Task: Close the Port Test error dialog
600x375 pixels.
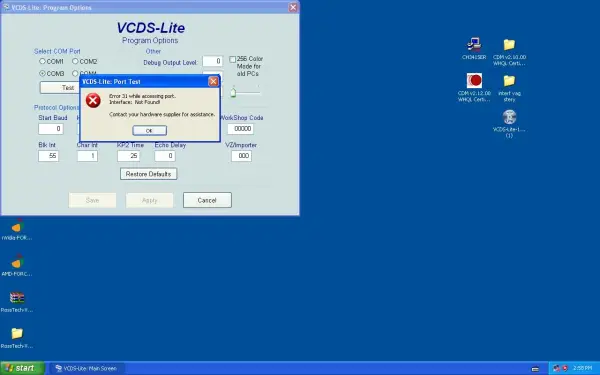Action: click(213, 81)
